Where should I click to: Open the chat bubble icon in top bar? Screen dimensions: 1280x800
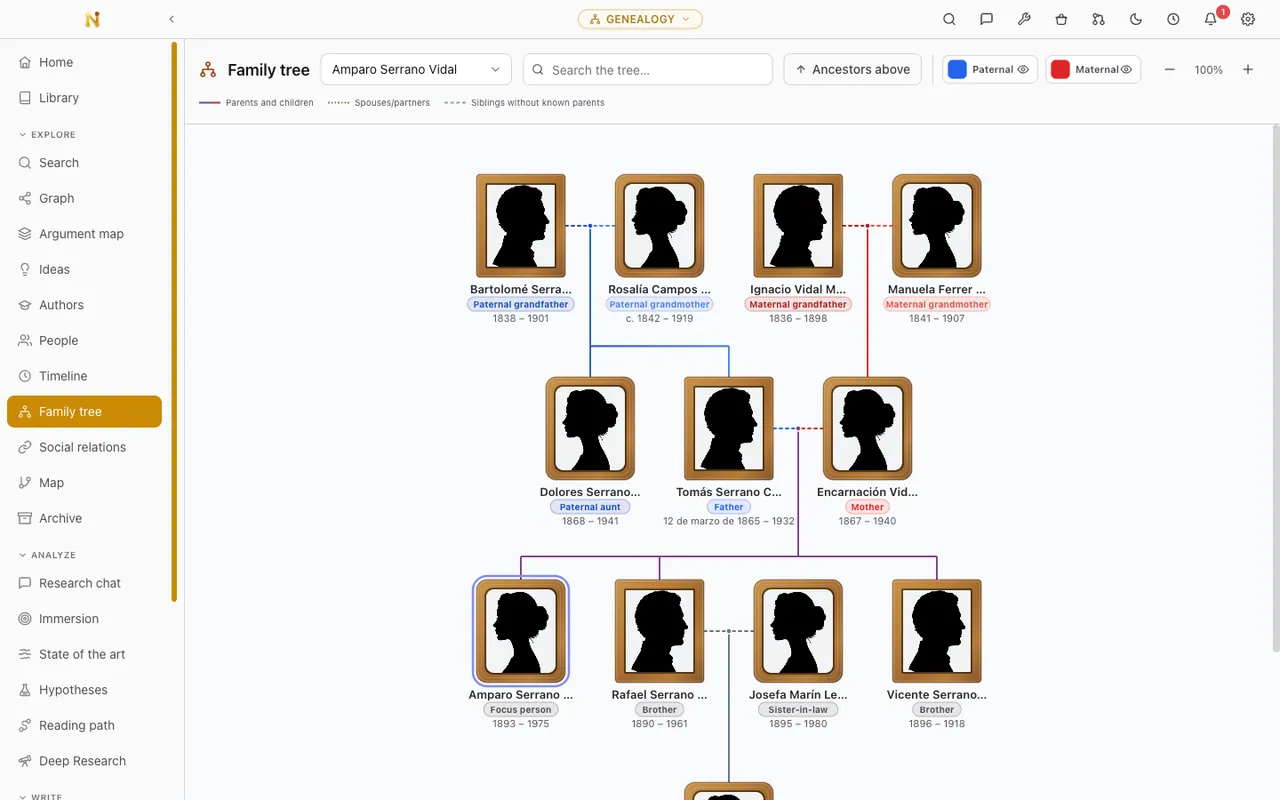click(986, 19)
